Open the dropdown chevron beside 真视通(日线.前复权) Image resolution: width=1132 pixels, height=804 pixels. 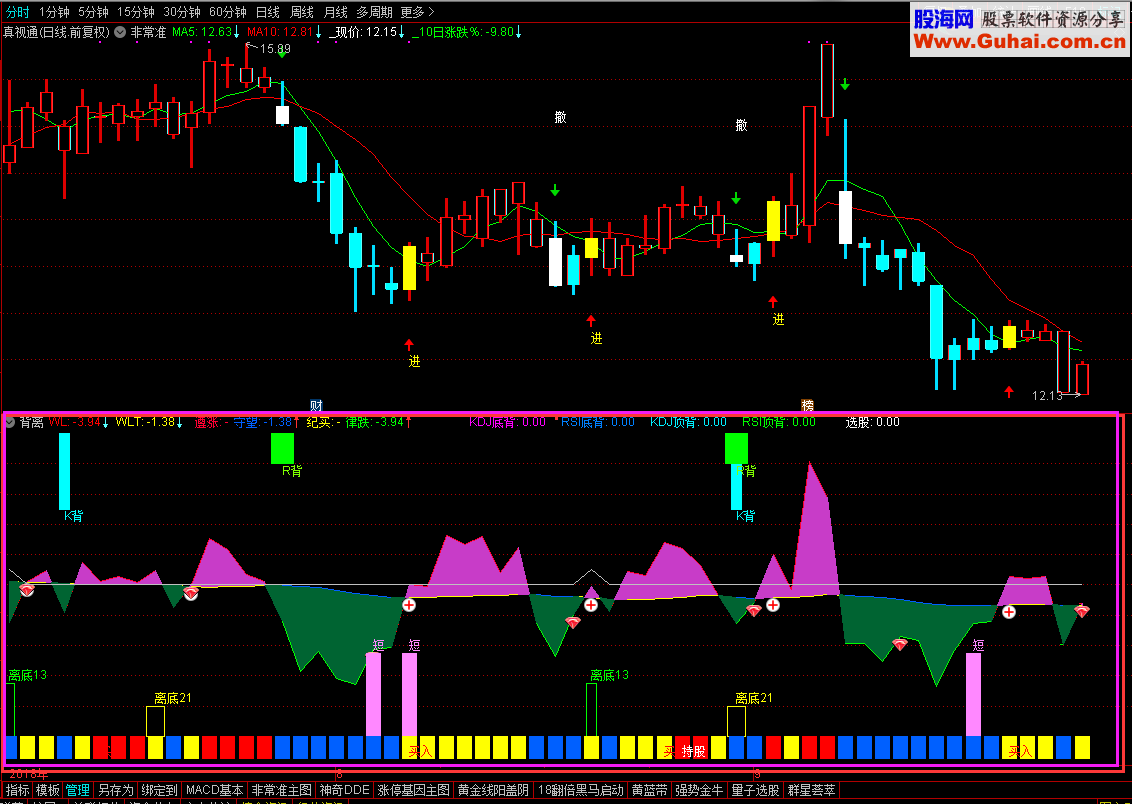tap(120, 32)
